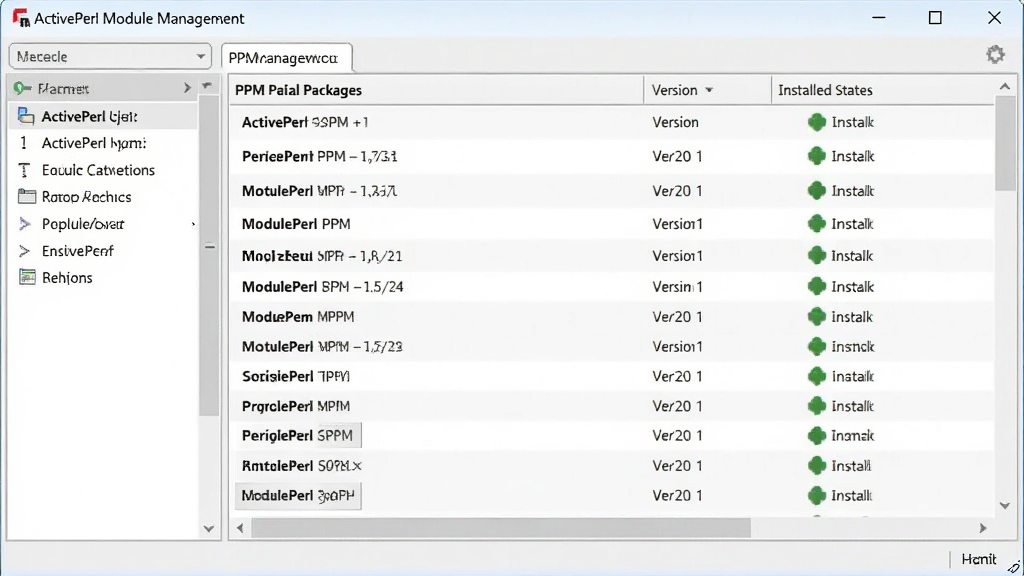Click green status icon in SorisiePerl row
Viewport: 1024px width, 576px height.
[x=816, y=376]
